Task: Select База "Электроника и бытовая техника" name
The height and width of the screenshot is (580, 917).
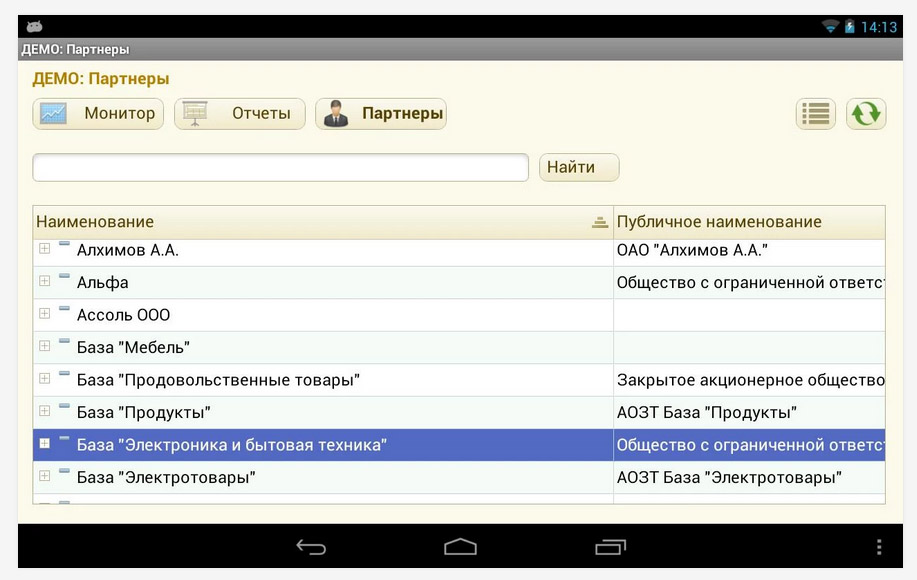Action: (232, 445)
